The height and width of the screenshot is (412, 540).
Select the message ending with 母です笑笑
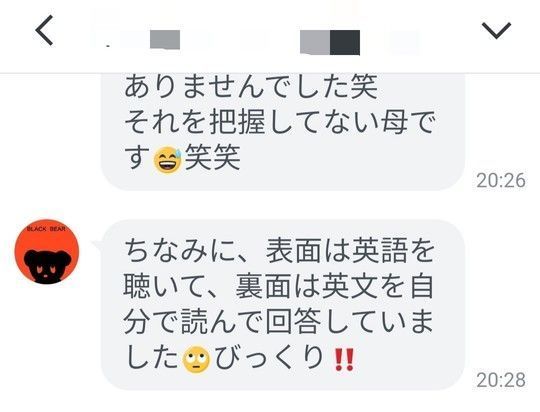pos(282,132)
